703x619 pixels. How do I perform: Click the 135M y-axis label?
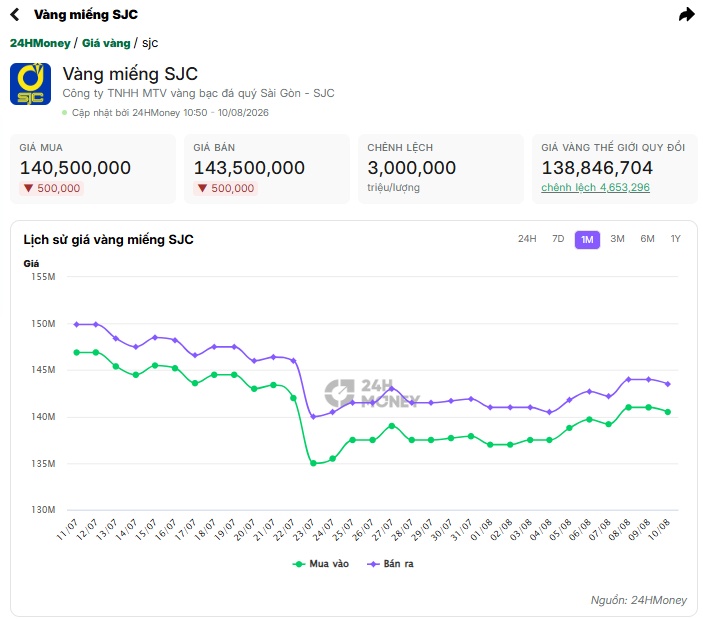tap(43, 463)
